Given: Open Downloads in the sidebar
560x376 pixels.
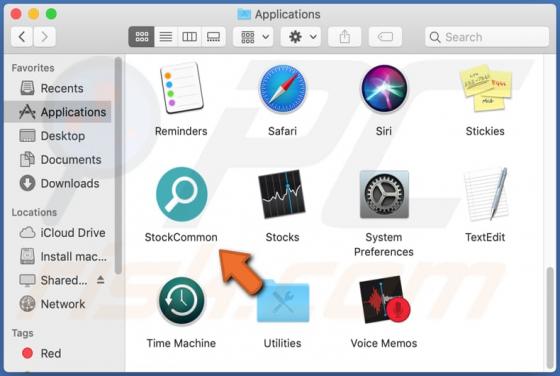Looking at the screenshot, I should pyautogui.click(x=58, y=184).
